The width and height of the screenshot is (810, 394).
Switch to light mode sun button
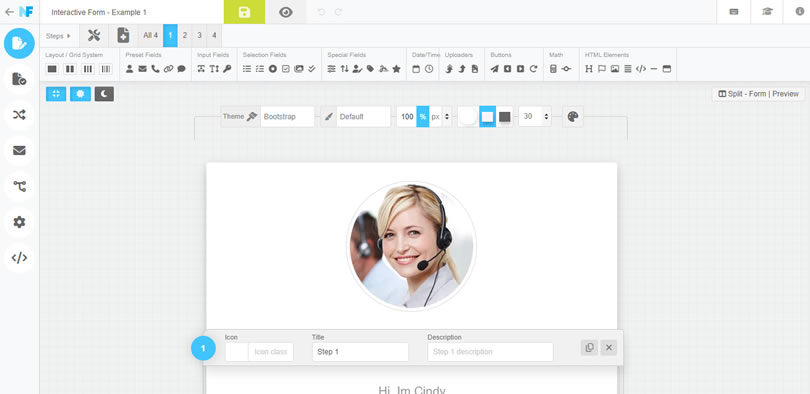pyautogui.click(x=80, y=94)
